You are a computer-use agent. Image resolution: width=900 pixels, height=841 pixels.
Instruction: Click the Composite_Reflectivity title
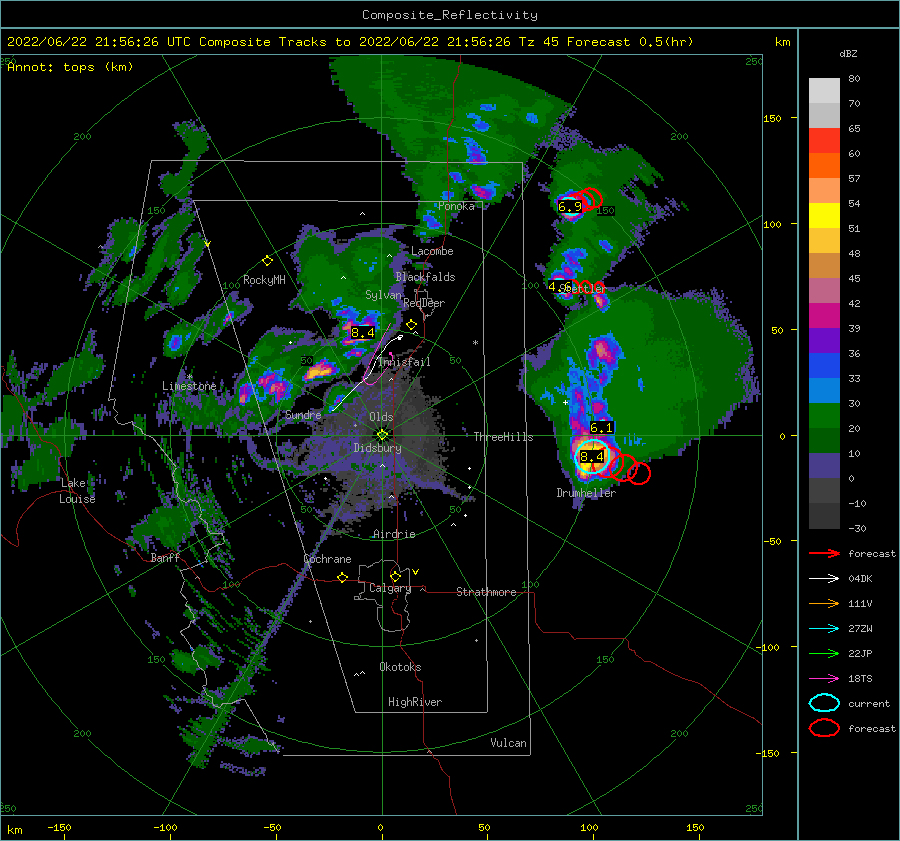[450, 15]
